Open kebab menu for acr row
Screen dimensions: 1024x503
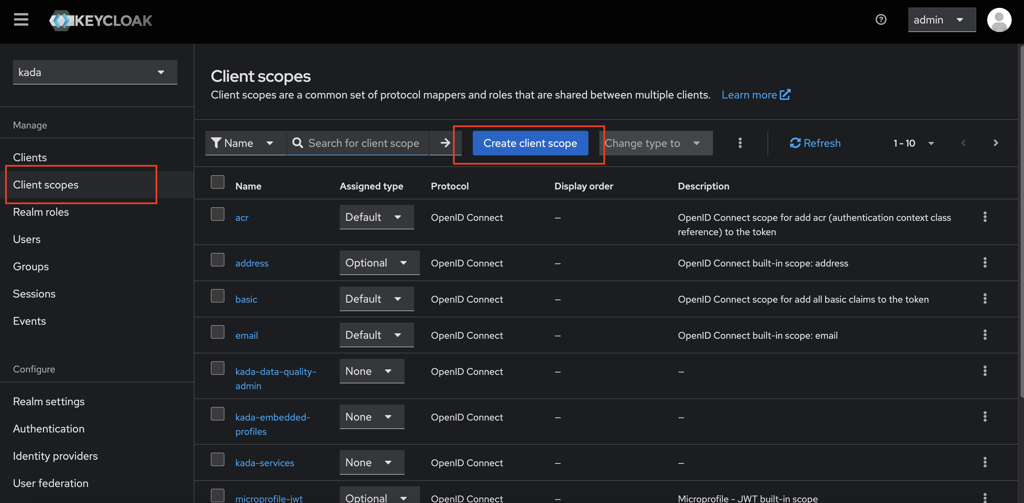pyautogui.click(x=984, y=217)
